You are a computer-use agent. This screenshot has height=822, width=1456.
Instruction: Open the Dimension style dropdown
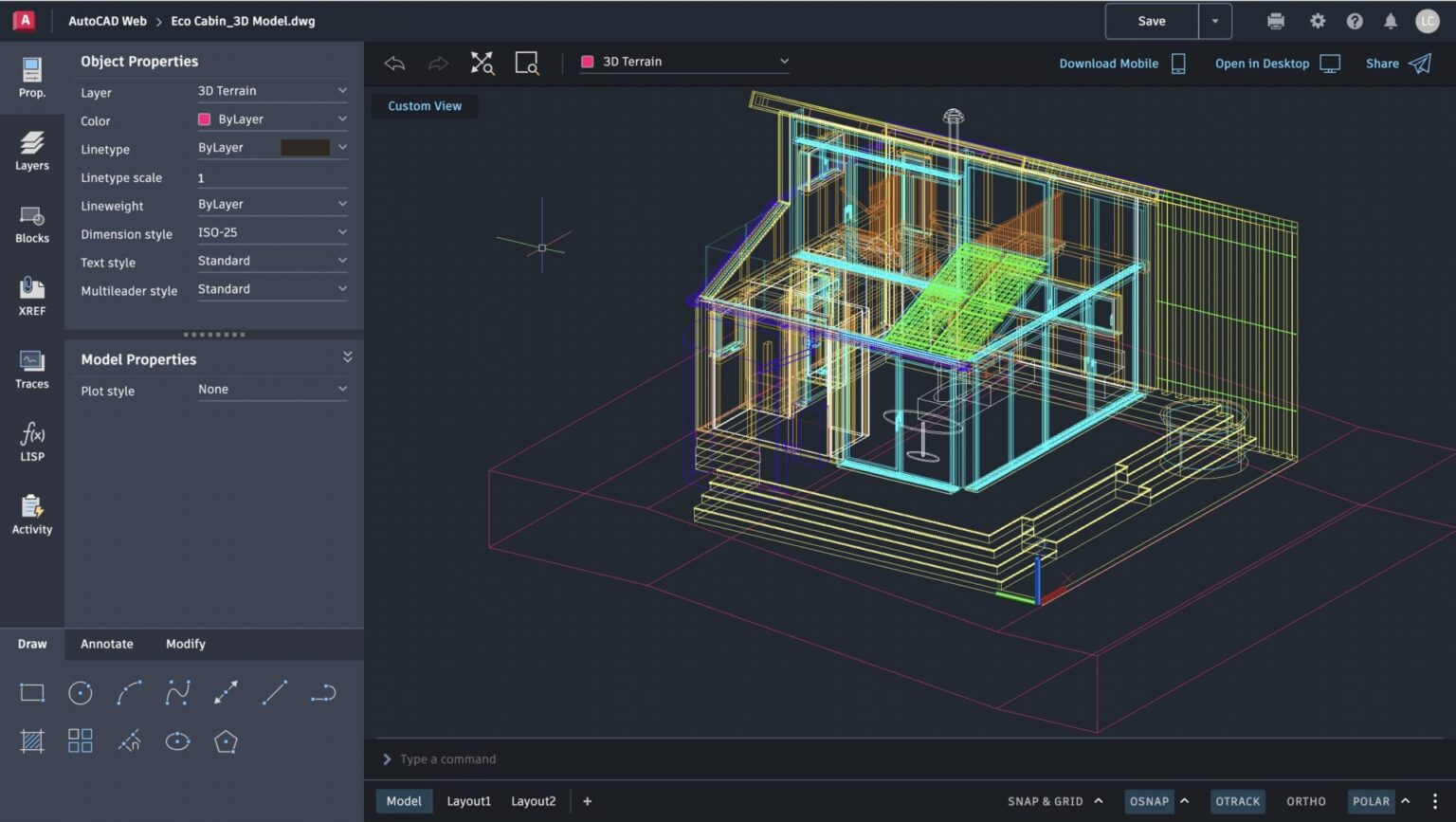coord(272,232)
